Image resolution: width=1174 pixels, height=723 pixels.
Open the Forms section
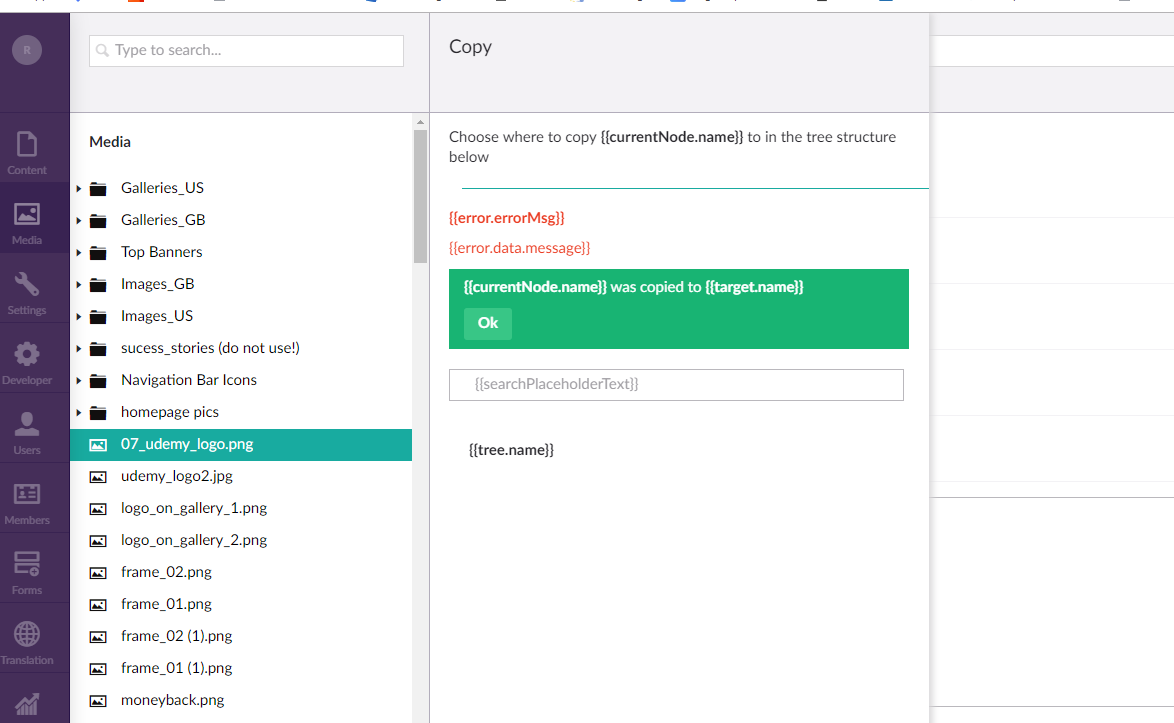[x=27, y=573]
